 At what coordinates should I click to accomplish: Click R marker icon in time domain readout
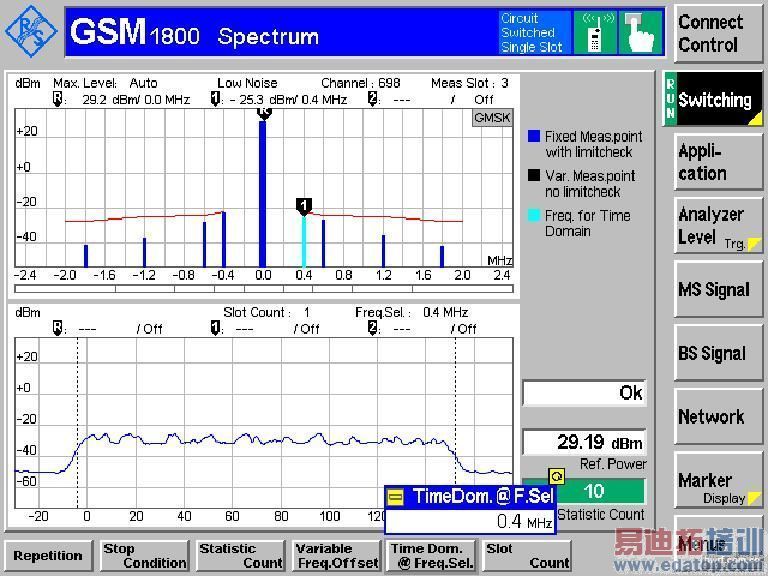[58, 328]
